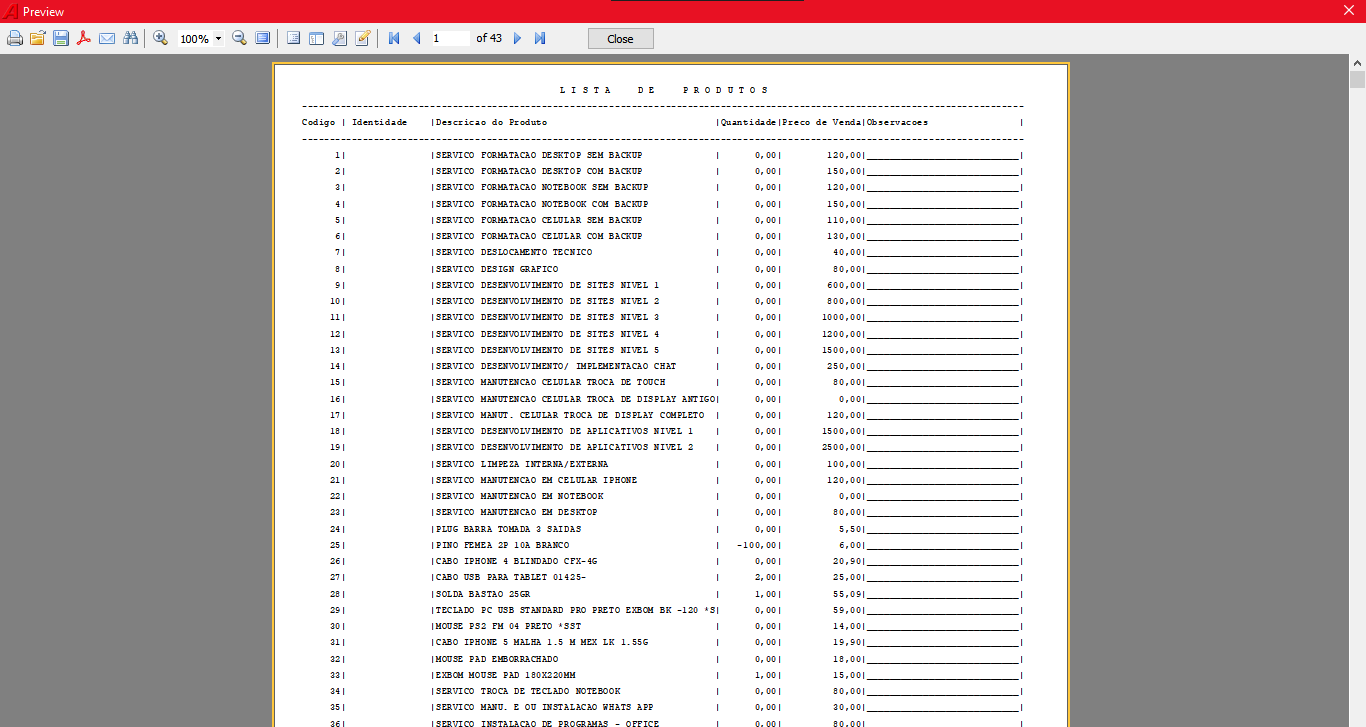Click the page number input field
The height and width of the screenshot is (727, 1366).
click(x=449, y=38)
